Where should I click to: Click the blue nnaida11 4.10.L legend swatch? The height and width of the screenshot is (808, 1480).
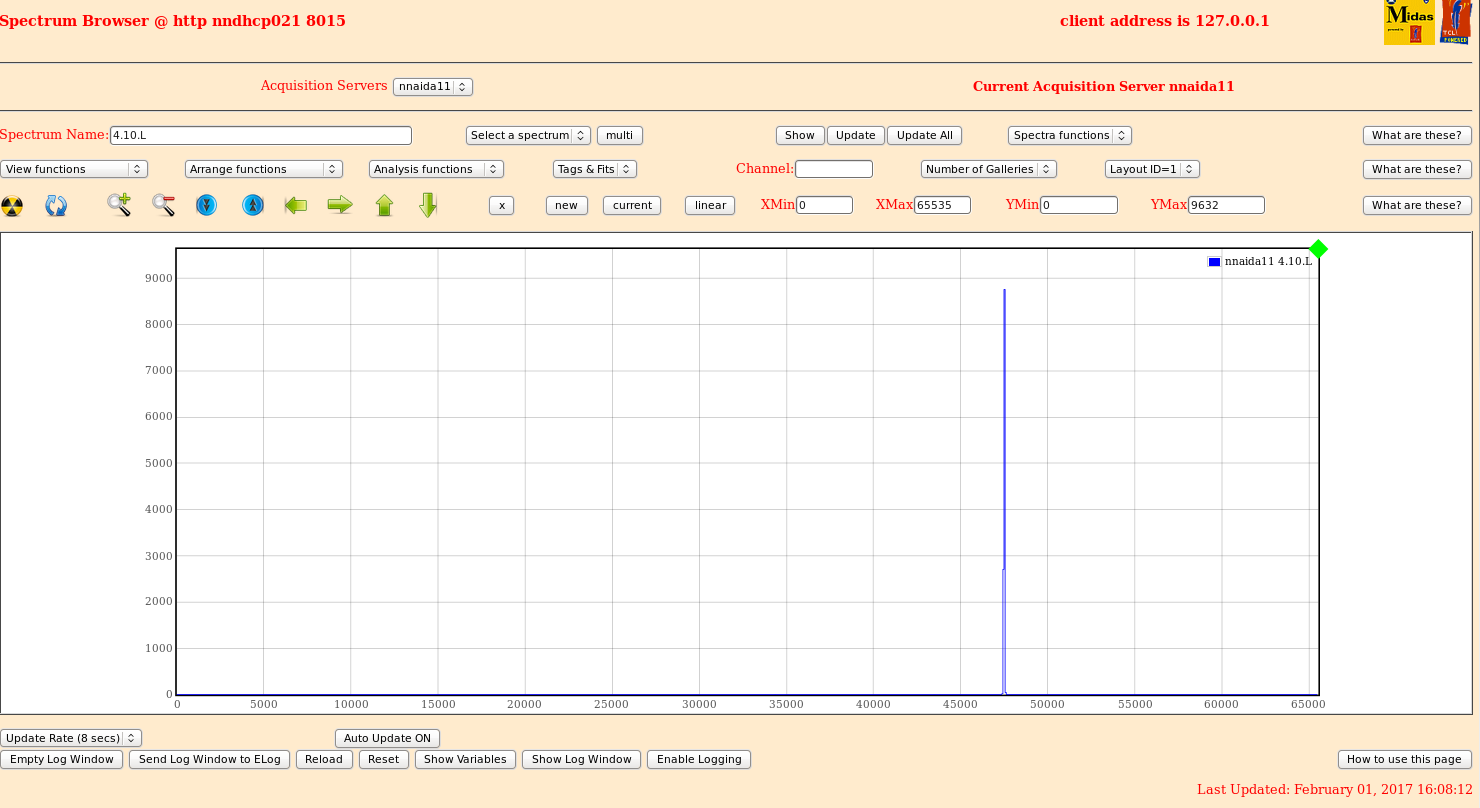point(1214,262)
